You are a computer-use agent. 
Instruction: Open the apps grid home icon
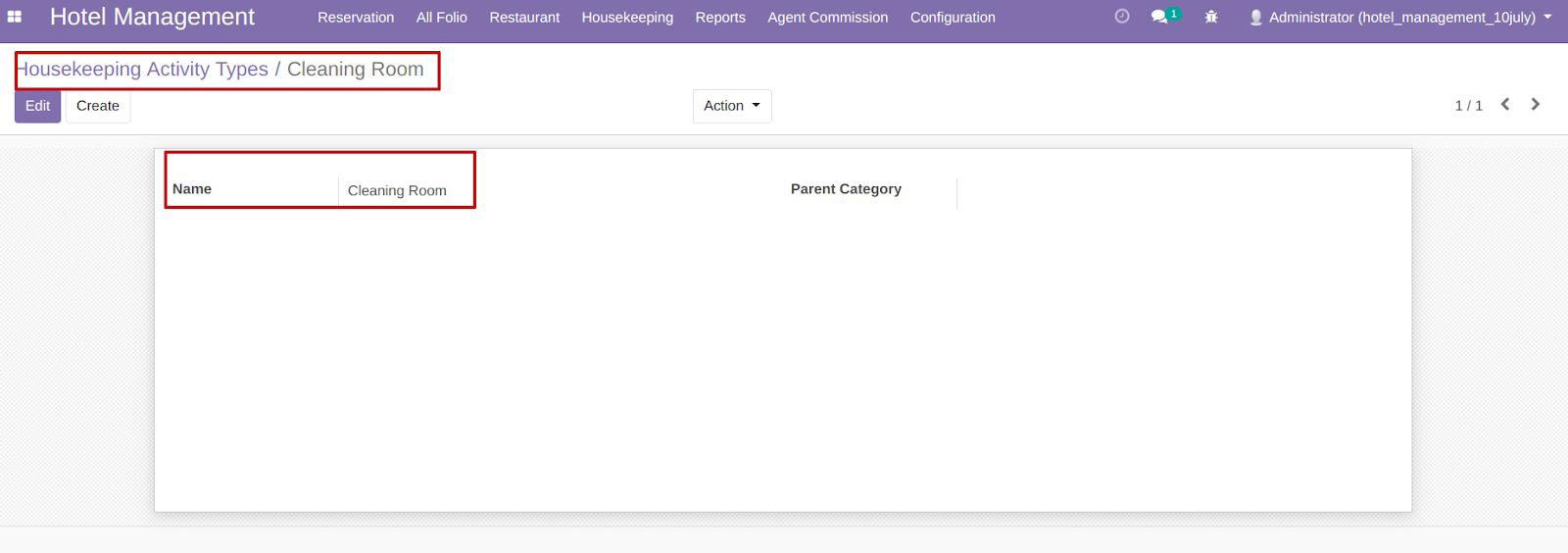(15, 17)
